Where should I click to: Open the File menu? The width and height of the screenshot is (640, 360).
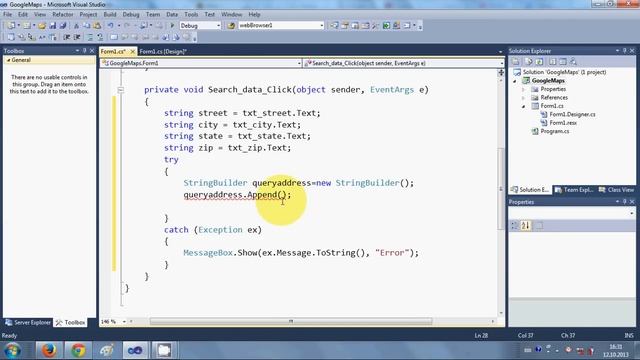pos(7,14)
